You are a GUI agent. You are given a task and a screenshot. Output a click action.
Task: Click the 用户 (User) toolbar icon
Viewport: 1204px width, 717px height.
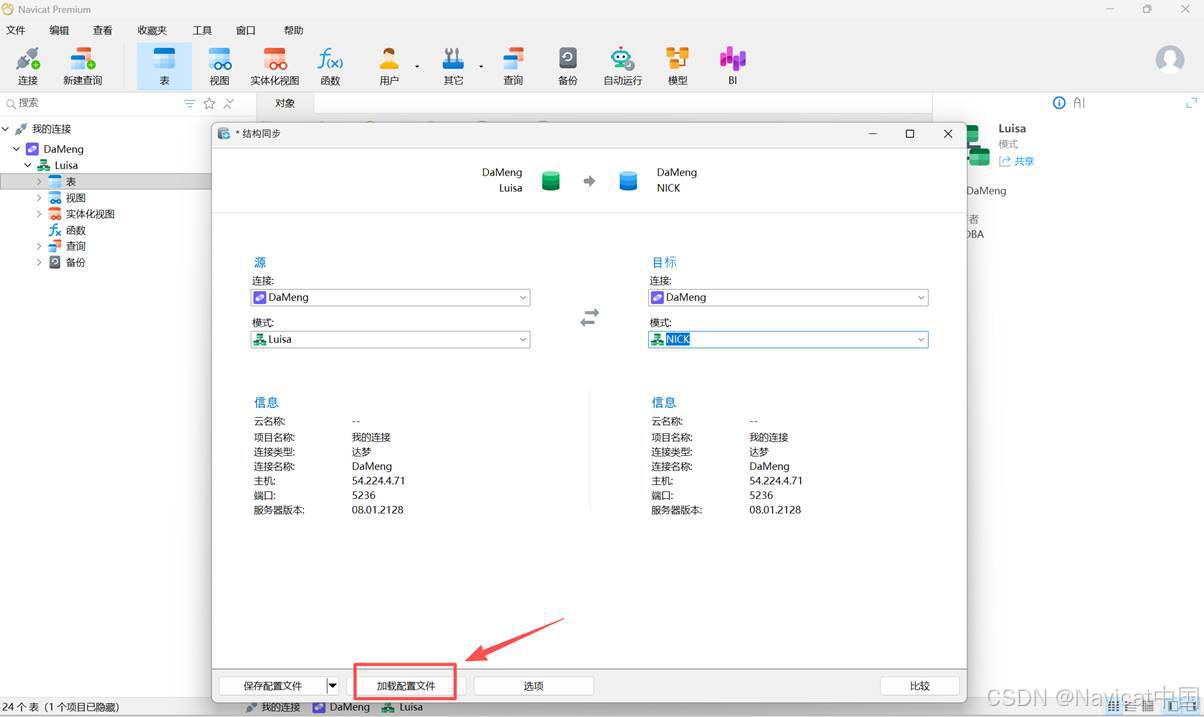[x=389, y=66]
